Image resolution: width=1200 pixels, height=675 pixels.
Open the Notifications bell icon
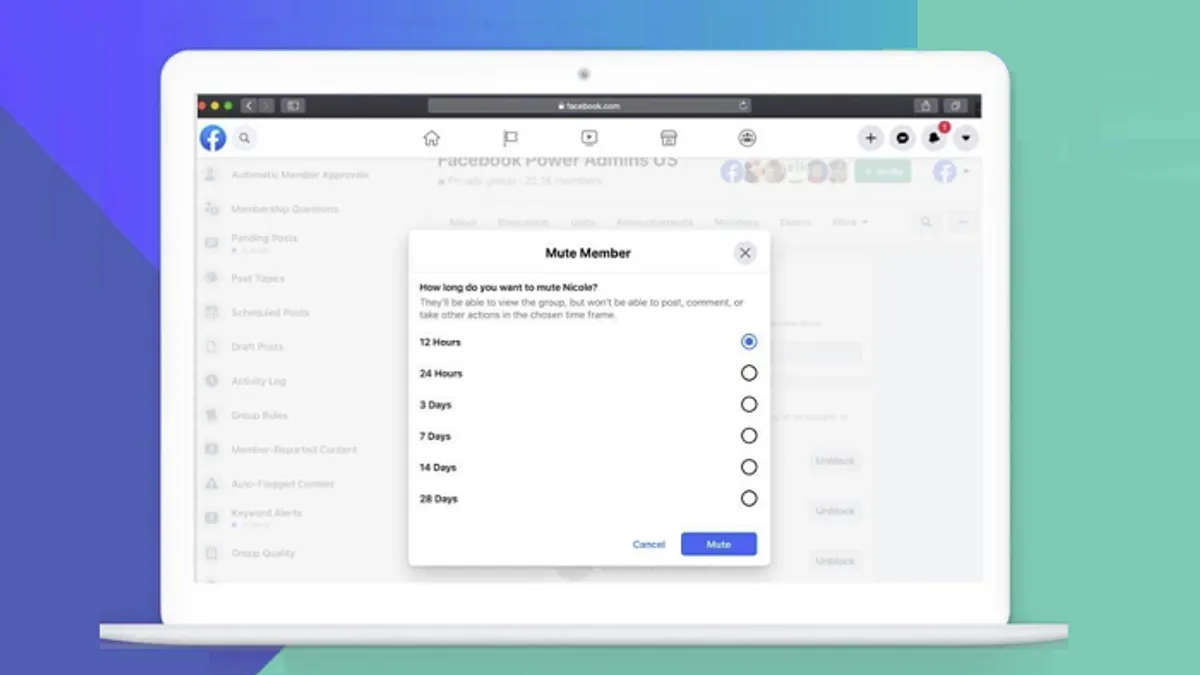pos(934,138)
